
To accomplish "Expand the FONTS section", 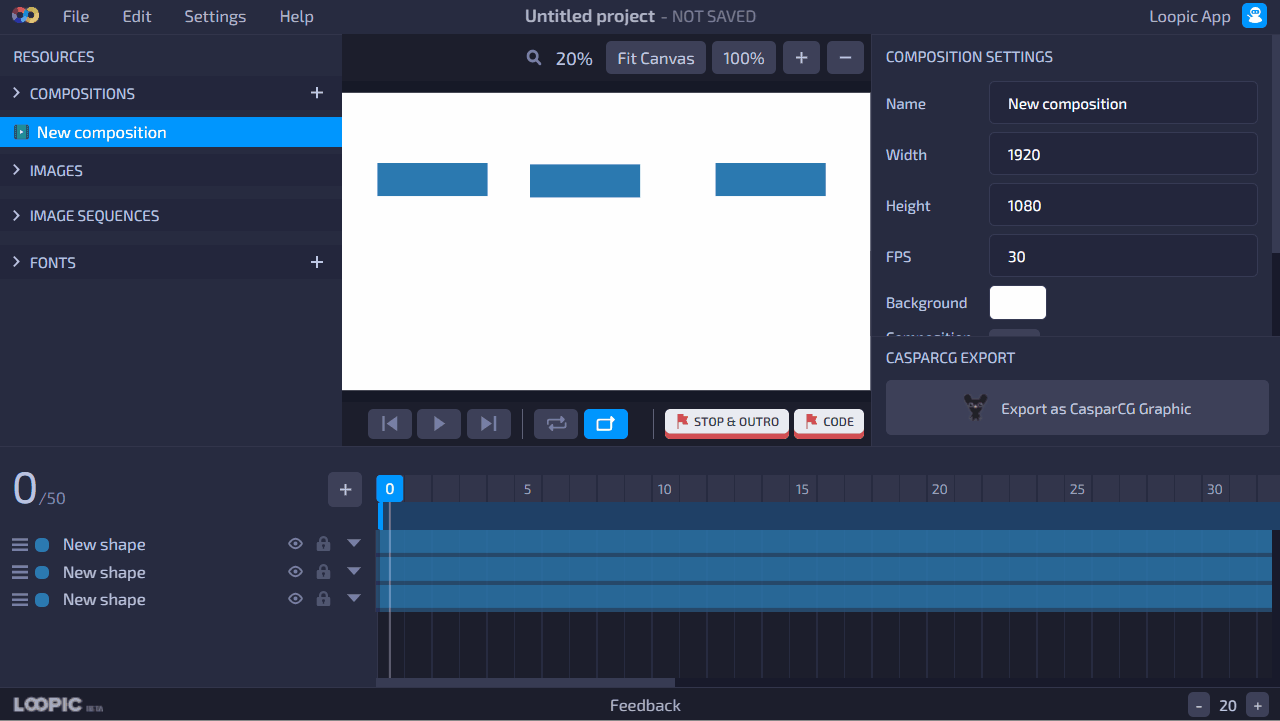I will point(16,262).
